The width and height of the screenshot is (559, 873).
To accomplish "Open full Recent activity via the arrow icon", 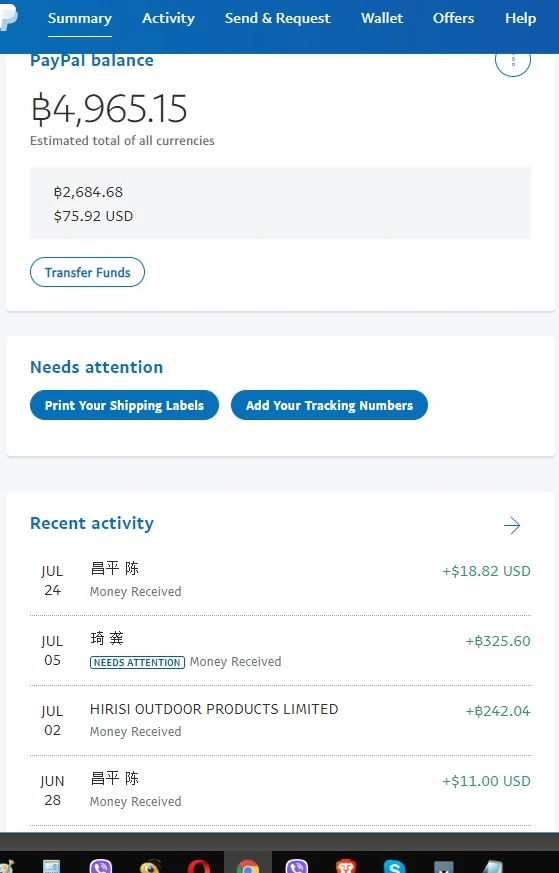I will tap(512, 525).
